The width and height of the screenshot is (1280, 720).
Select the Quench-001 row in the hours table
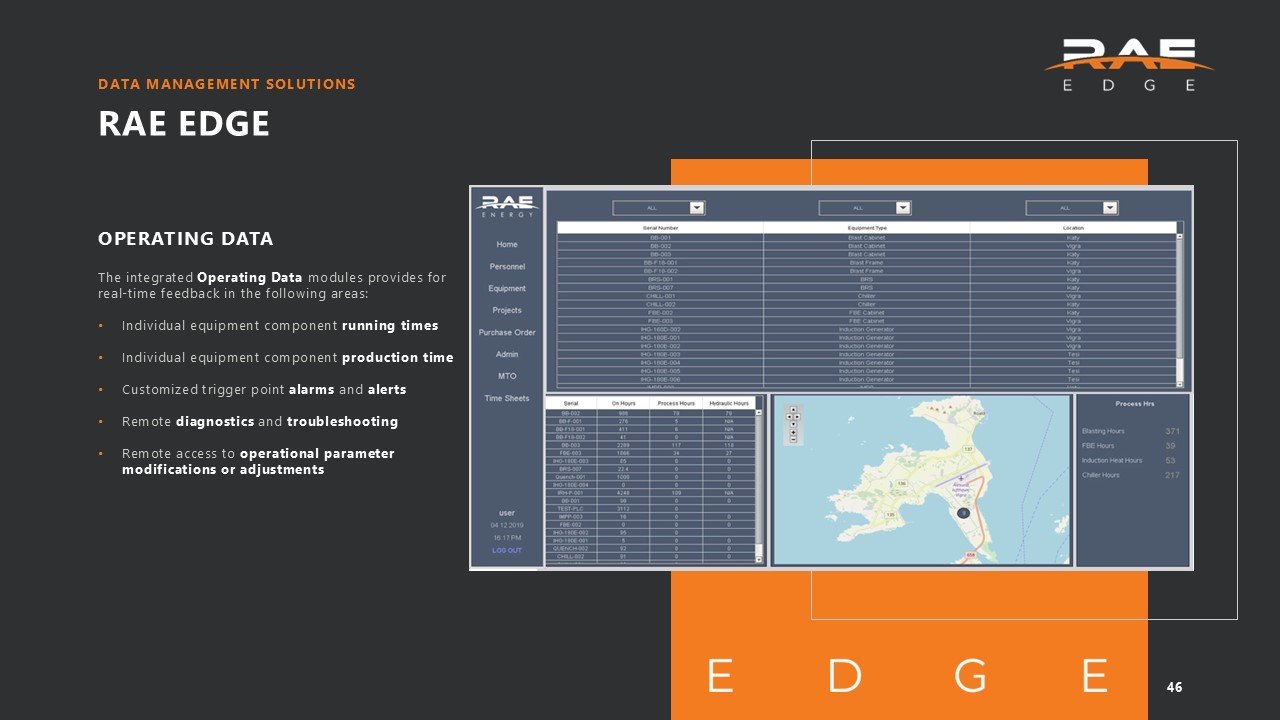click(x=650, y=477)
